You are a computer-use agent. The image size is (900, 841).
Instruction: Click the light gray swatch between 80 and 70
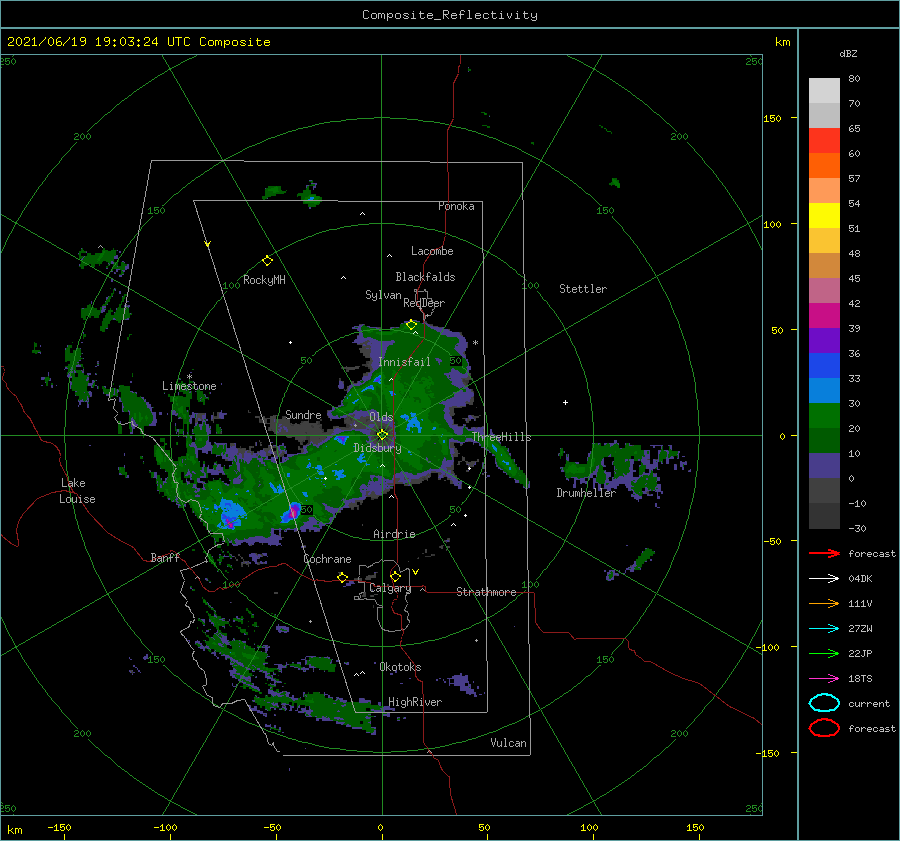click(824, 91)
